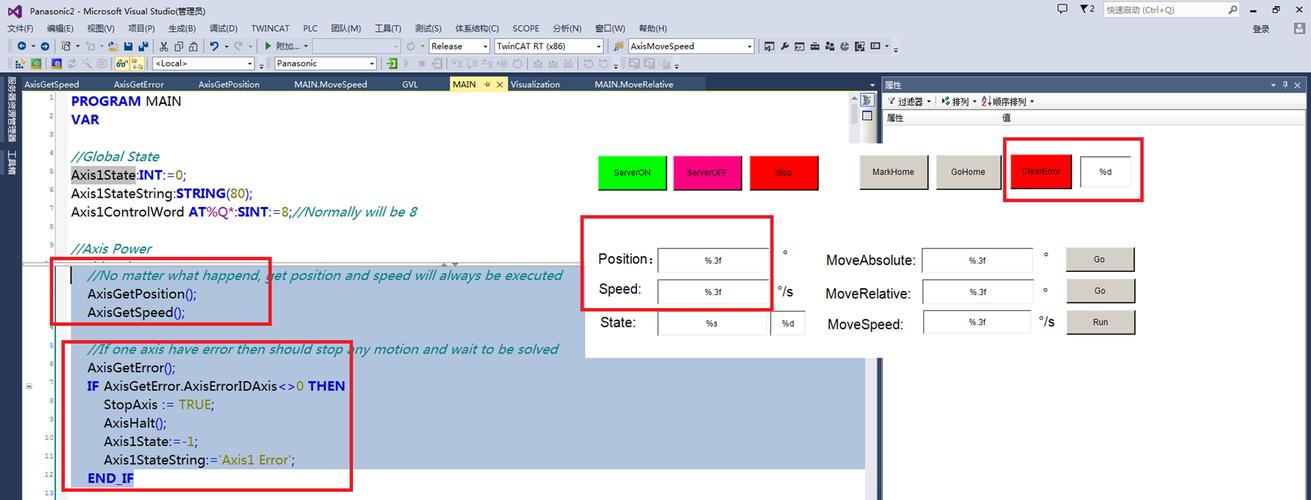The height and width of the screenshot is (500, 1311).
Task: Open the Release configuration dropdown
Action: [x=458, y=46]
